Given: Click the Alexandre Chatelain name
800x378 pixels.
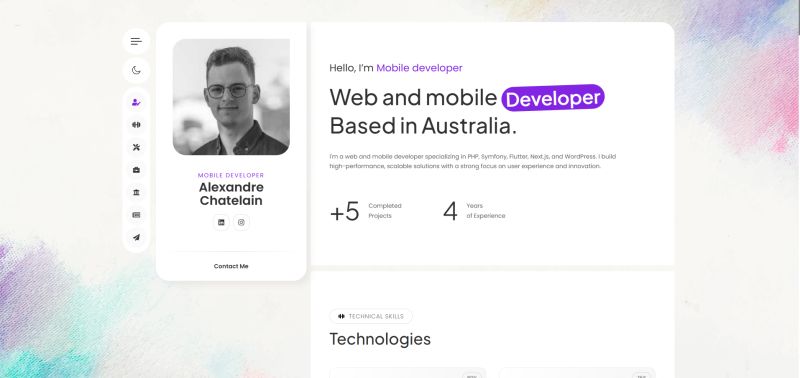Looking at the screenshot, I should (231, 194).
